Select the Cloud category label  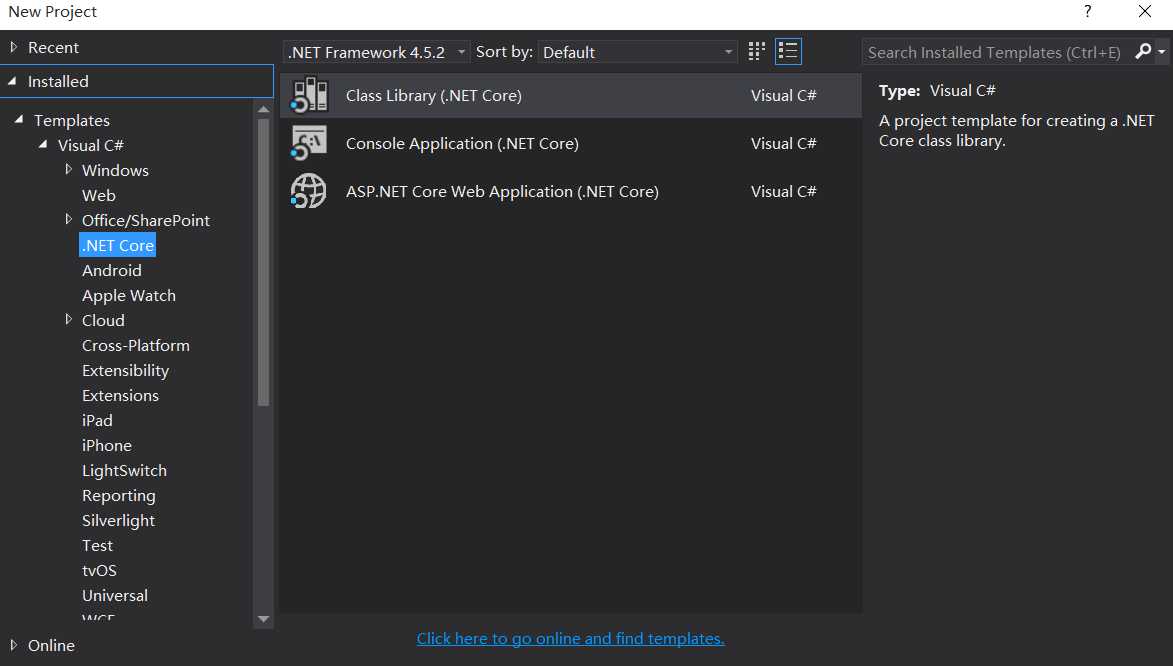tap(103, 320)
